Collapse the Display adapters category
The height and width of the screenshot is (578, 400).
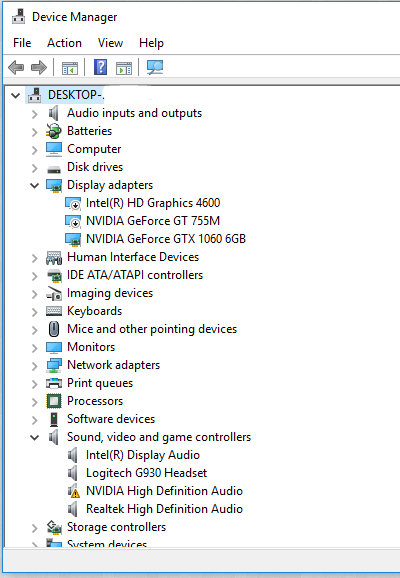(x=34, y=185)
